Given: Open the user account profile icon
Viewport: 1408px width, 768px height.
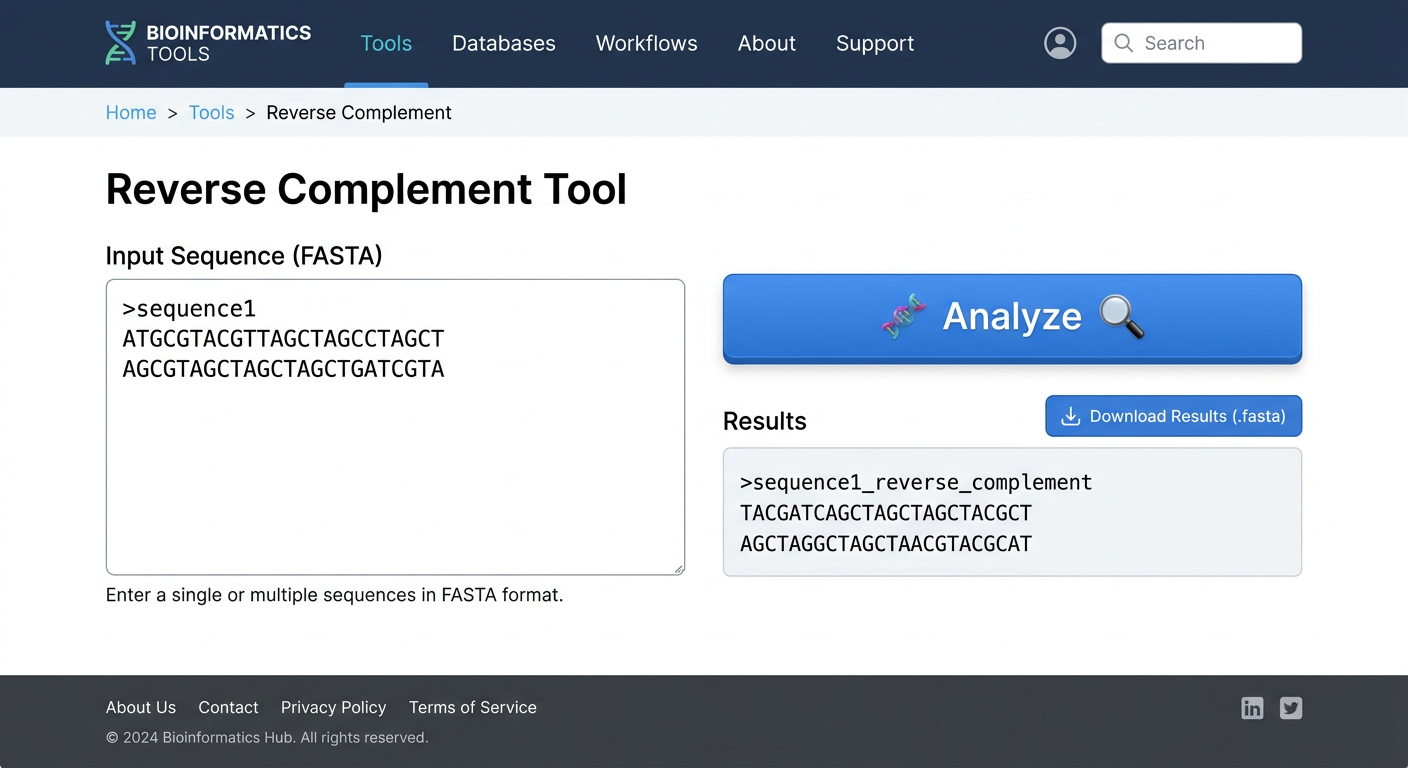Looking at the screenshot, I should click(1060, 43).
